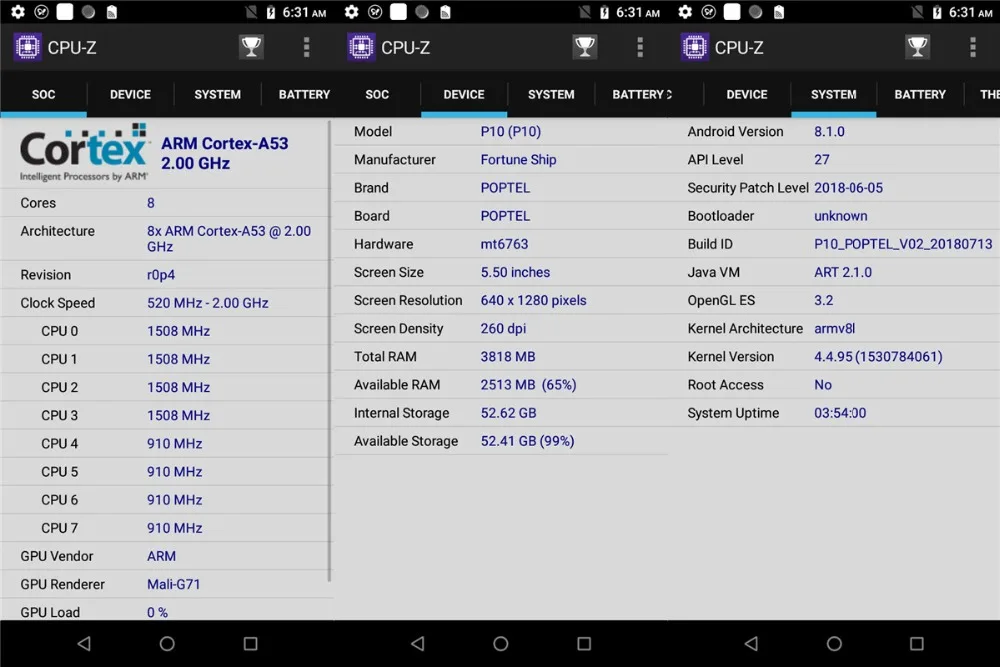This screenshot has width=1000, height=667.
Task: Click the Android Version value '8.1.0'
Action: click(829, 131)
